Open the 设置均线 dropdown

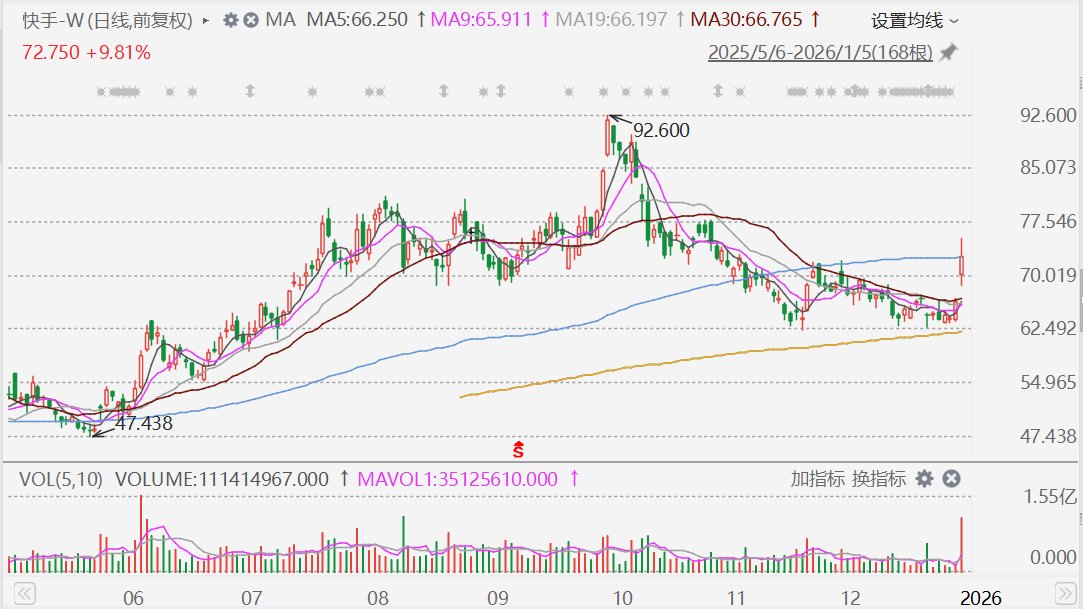point(914,20)
